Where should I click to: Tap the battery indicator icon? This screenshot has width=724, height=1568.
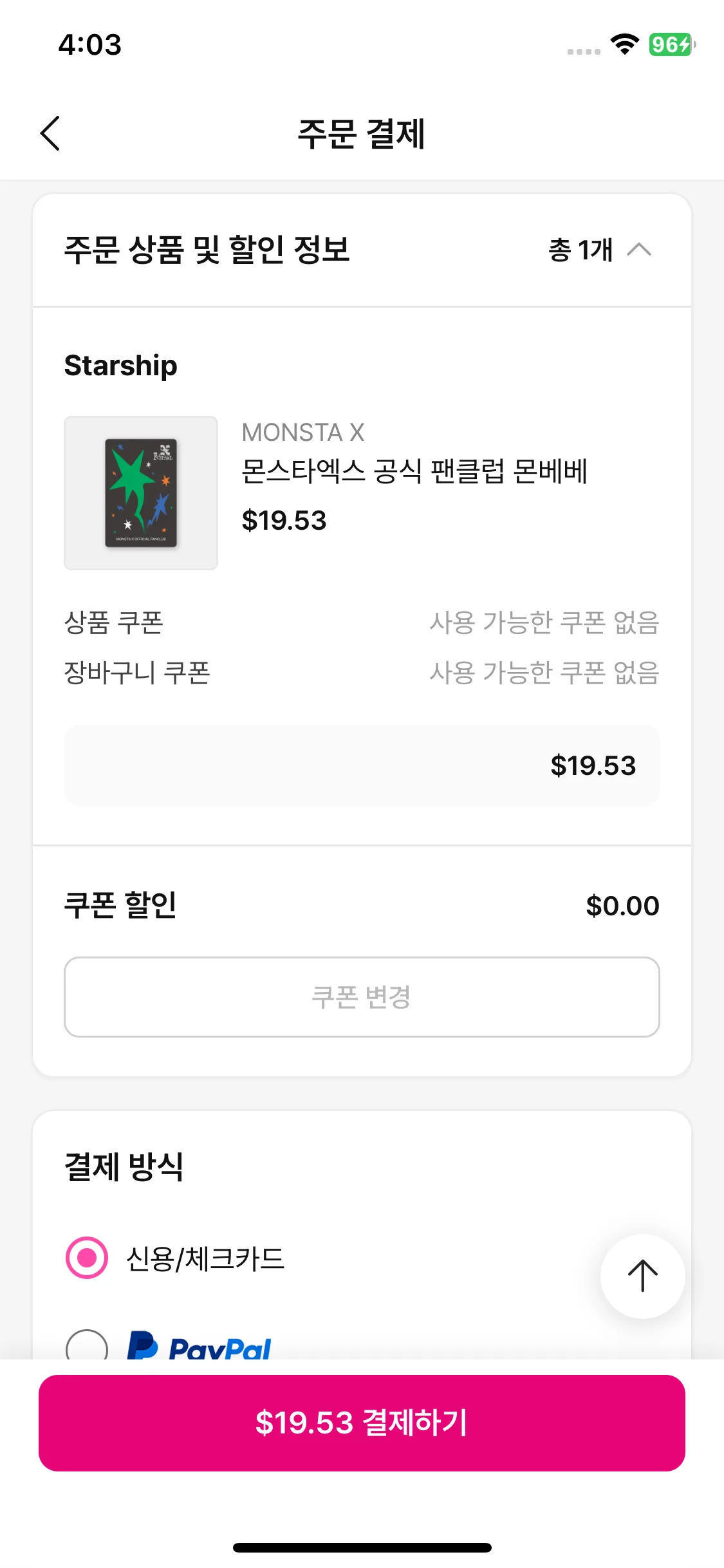tap(671, 44)
